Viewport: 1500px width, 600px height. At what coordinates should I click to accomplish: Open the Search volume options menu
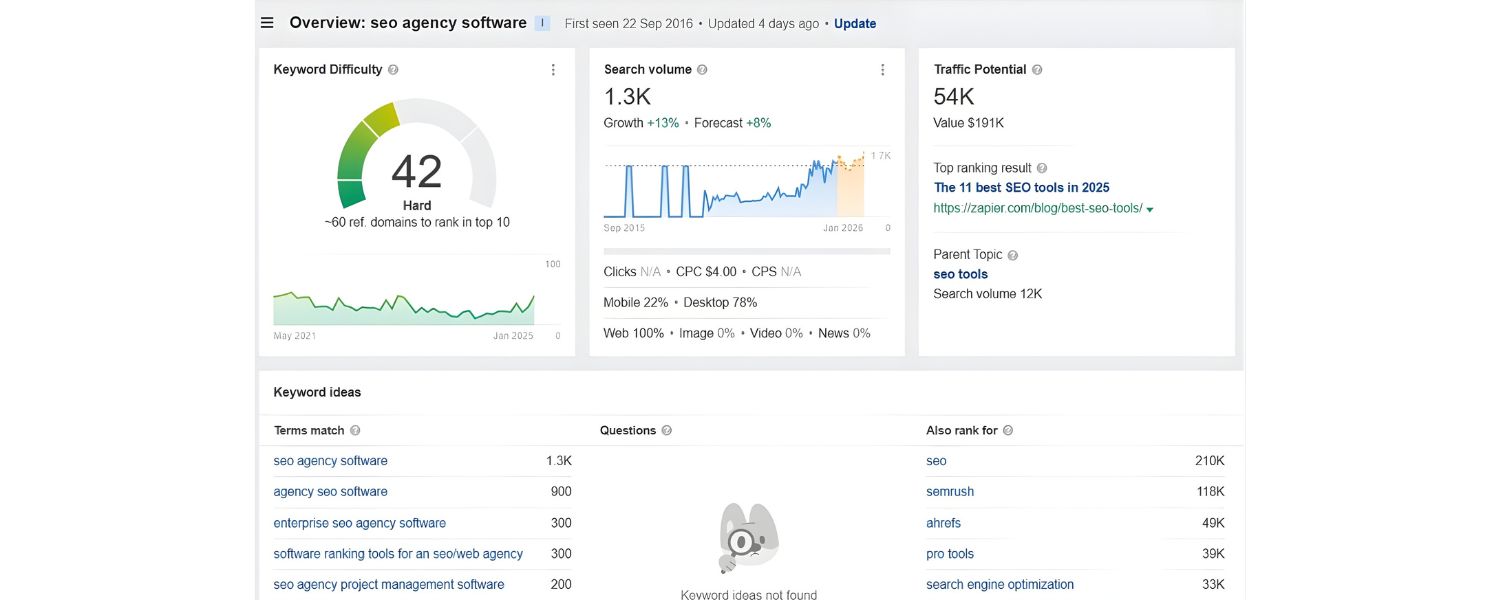pos(882,69)
